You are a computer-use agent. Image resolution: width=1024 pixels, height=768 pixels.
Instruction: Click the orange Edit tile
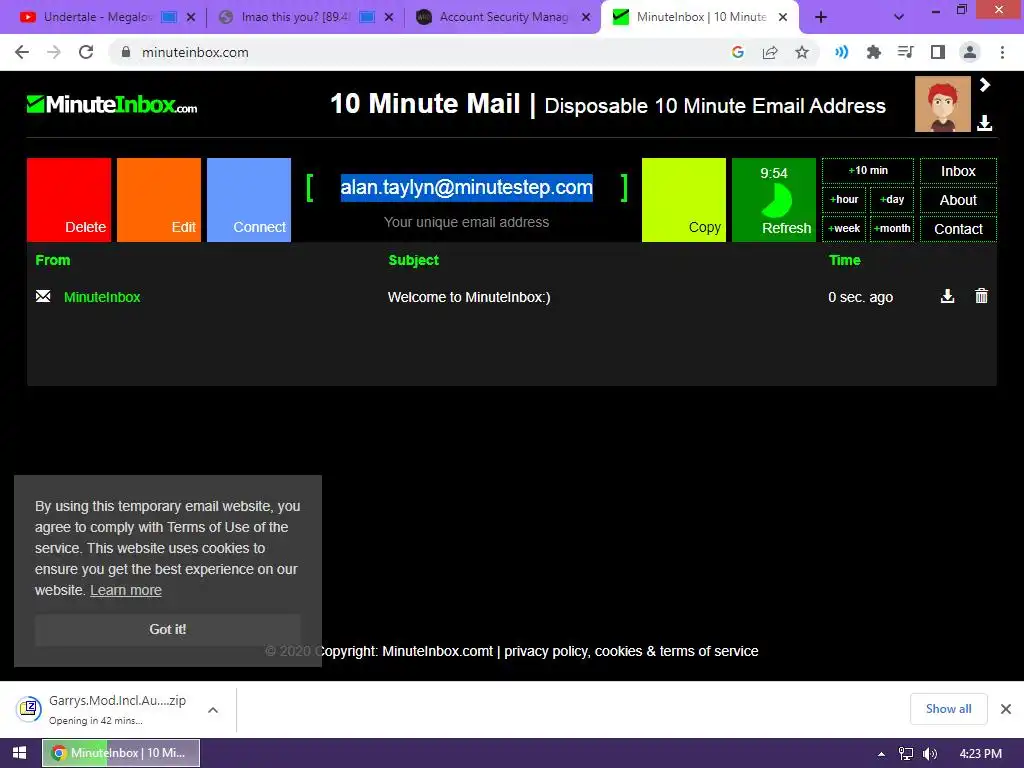(159, 200)
